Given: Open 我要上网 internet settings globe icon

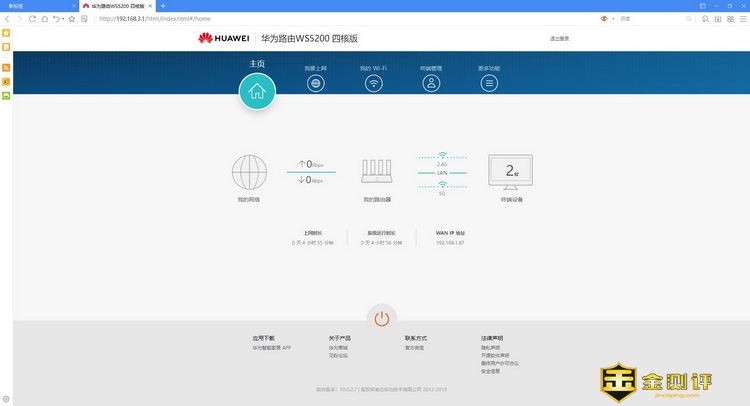Looking at the screenshot, I should 315,83.
